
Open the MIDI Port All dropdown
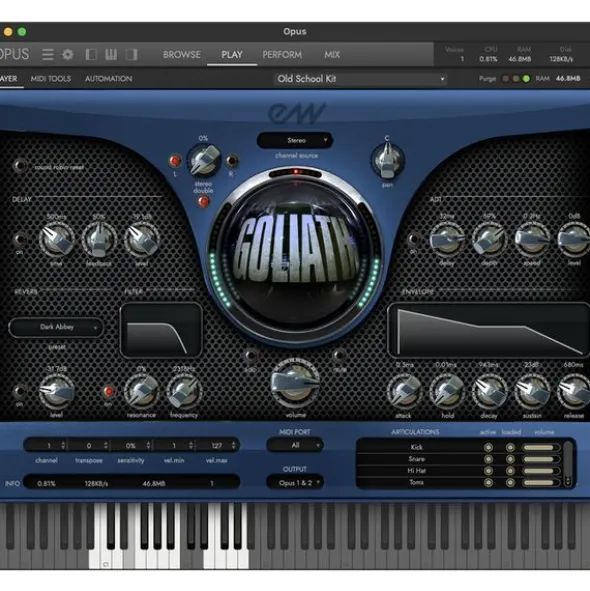point(295,445)
